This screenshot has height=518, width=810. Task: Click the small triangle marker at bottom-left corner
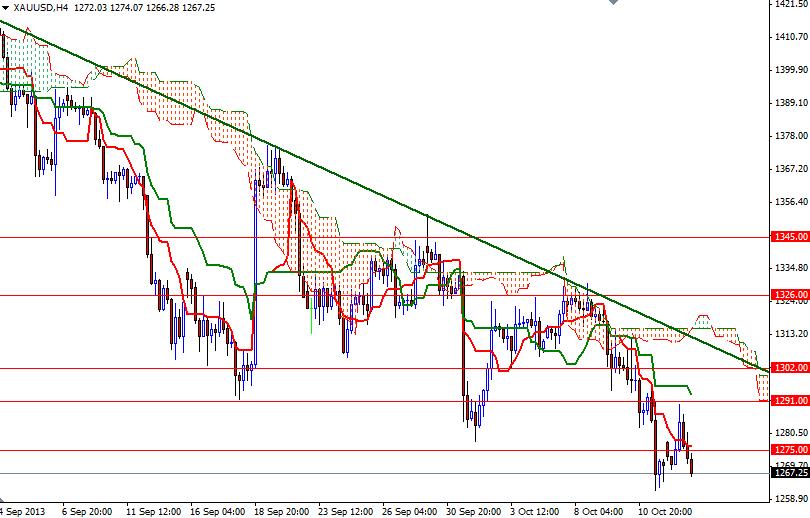(x=2, y=500)
